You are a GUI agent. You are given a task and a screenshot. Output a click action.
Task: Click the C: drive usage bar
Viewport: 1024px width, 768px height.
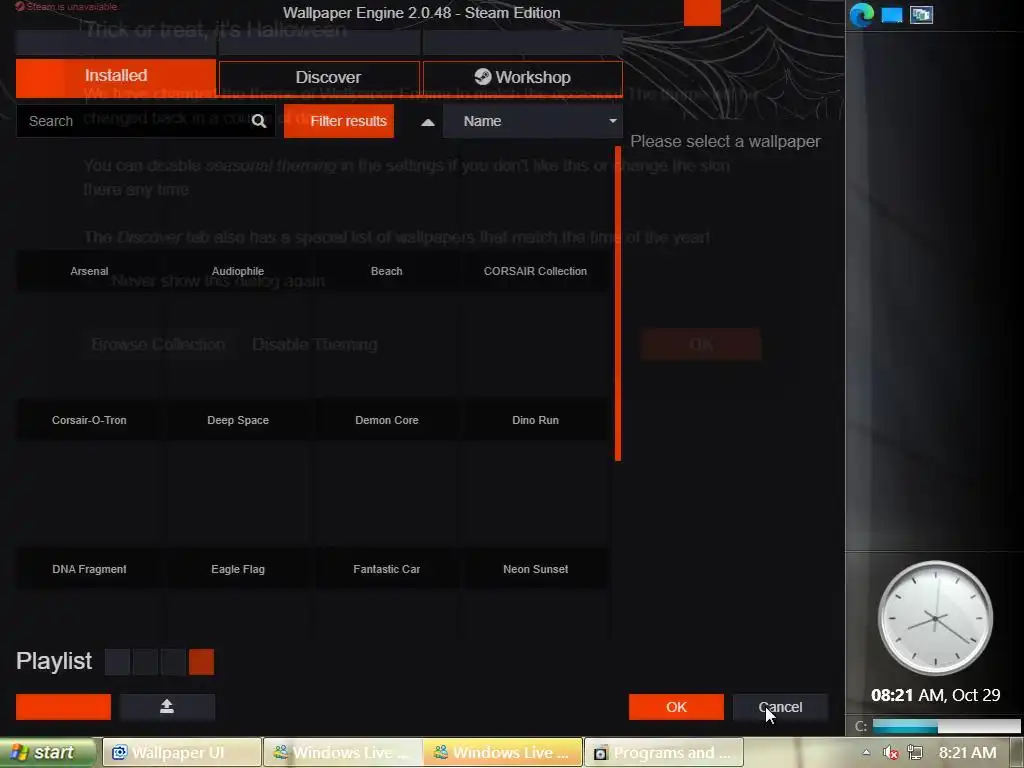click(946, 726)
